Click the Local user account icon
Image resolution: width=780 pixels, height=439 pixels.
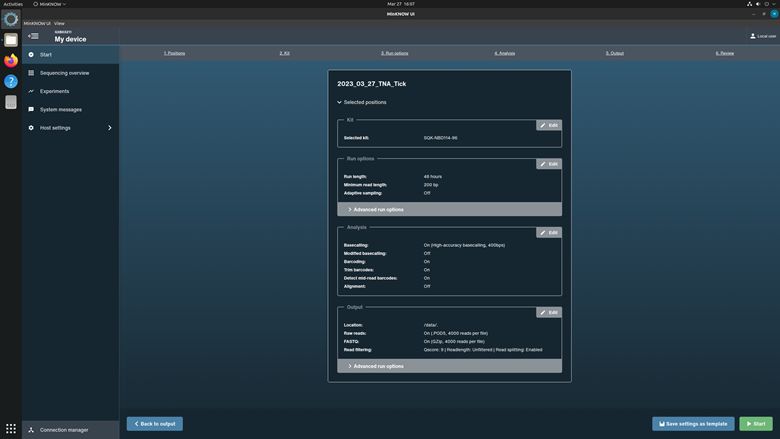coord(754,36)
